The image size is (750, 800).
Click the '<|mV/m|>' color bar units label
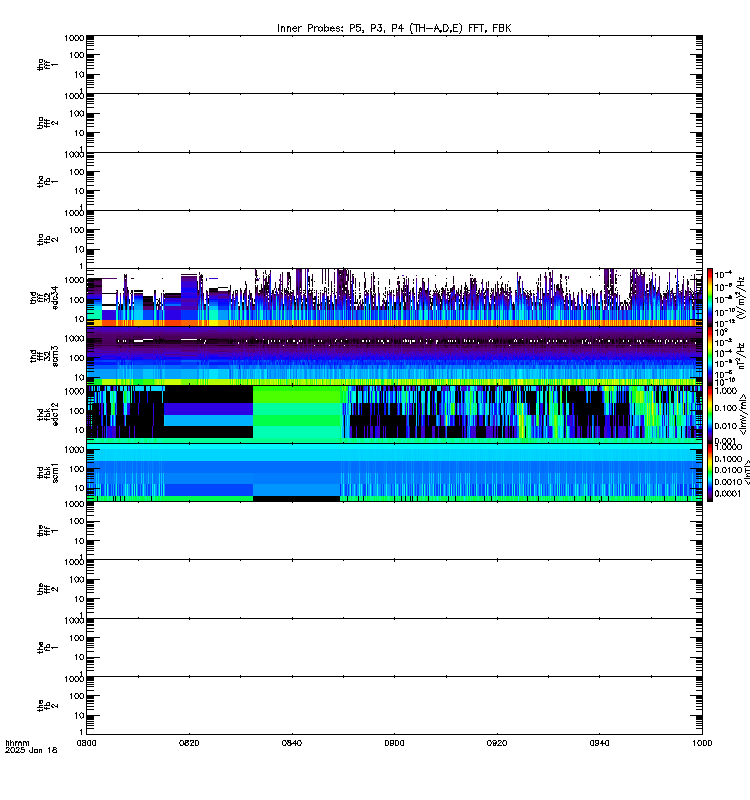(x=743, y=414)
